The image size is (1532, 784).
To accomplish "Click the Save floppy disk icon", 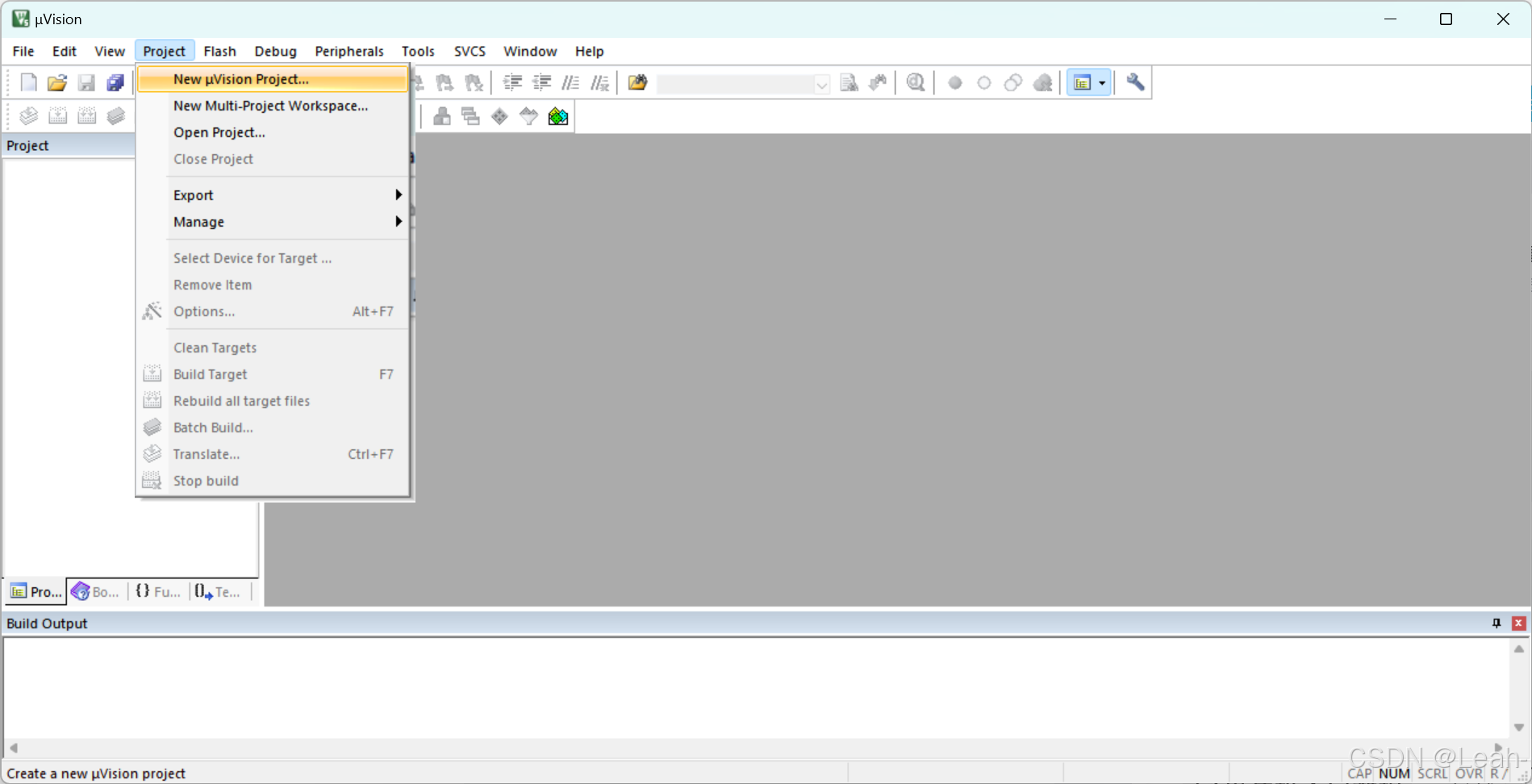I will (86, 82).
